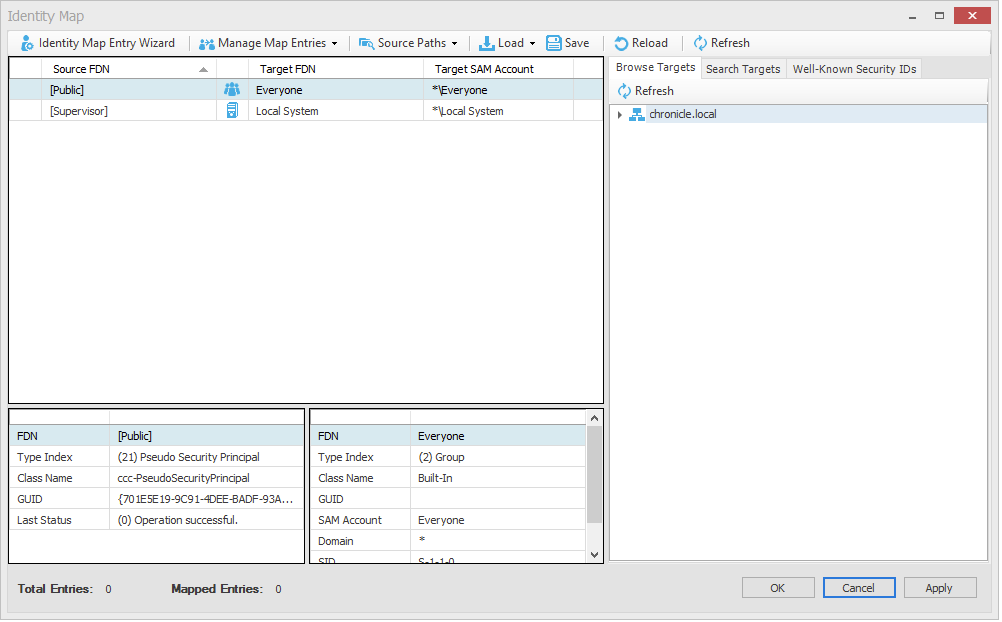Image resolution: width=1002 pixels, height=622 pixels.
Task: Click the target details vertical scrollbar thumb
Action: point(594,474)
